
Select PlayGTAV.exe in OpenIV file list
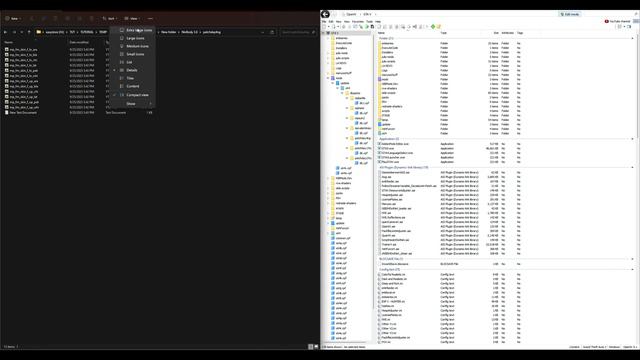[390, 162]
